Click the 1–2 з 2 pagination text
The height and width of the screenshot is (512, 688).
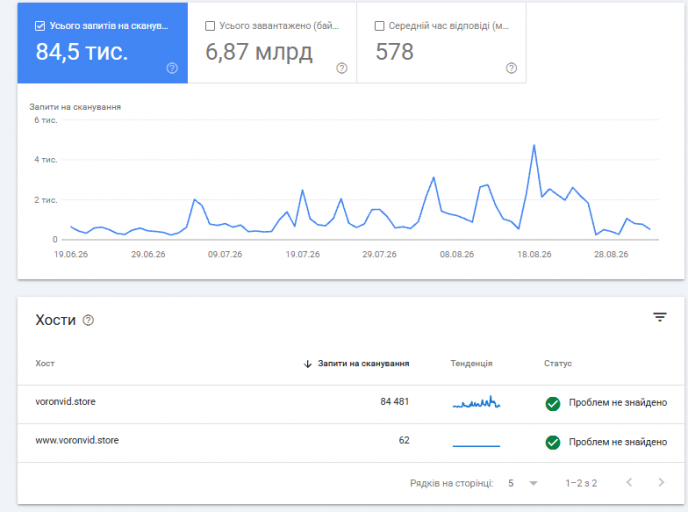581,483
